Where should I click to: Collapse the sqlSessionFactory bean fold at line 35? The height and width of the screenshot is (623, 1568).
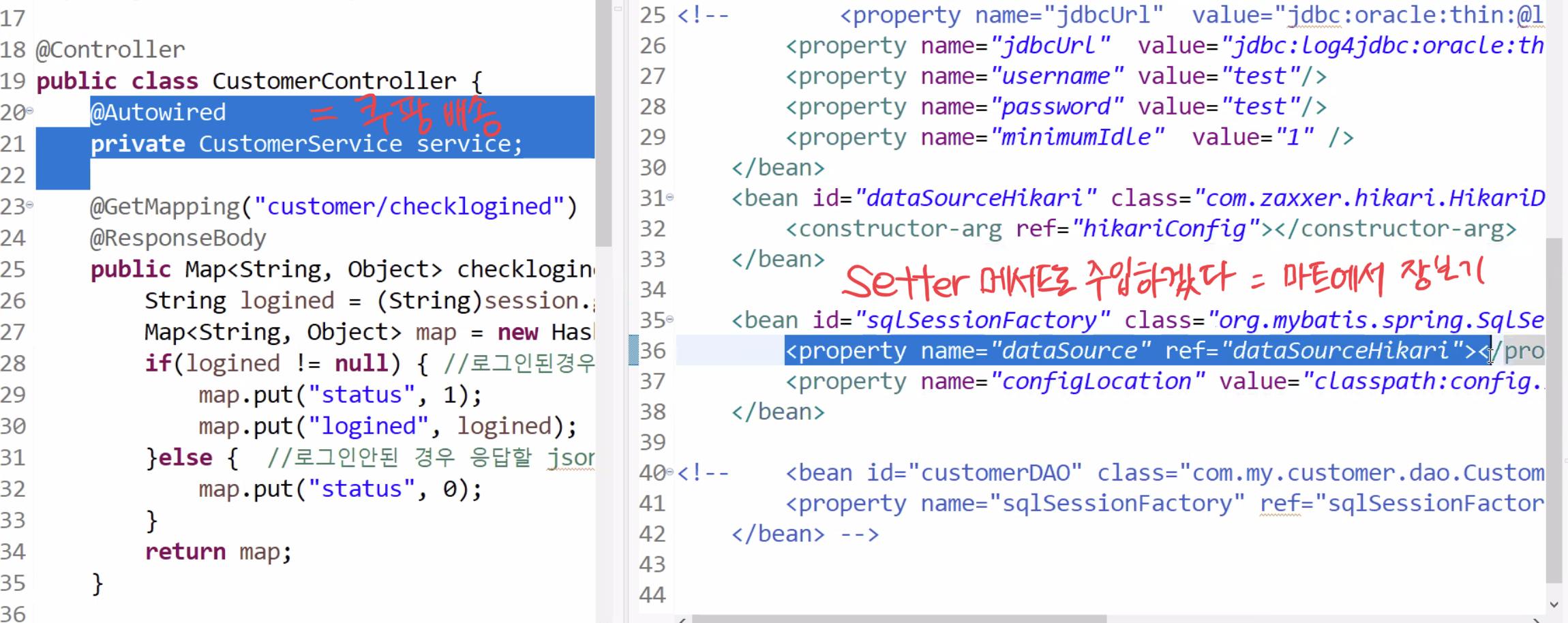(x=669, y=319)
